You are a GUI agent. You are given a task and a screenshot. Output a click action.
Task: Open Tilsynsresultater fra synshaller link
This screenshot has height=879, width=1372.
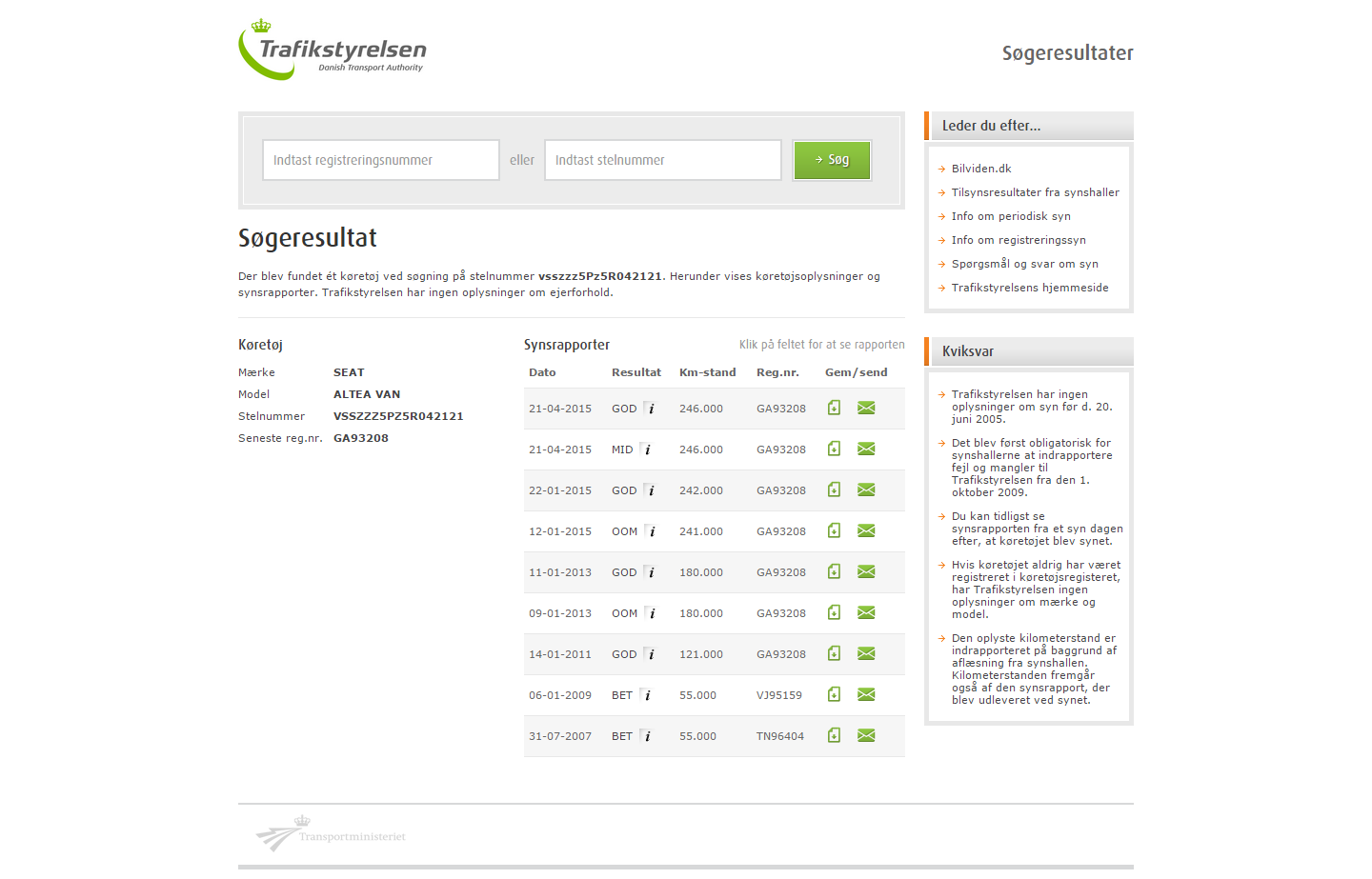pos(1035,192)
